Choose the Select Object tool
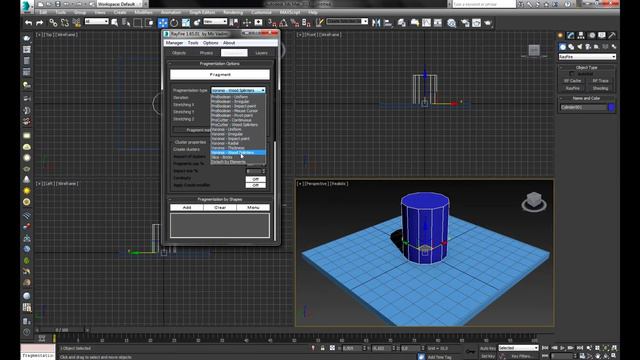The width and height of the screenshot is (640, 360). 115,23
